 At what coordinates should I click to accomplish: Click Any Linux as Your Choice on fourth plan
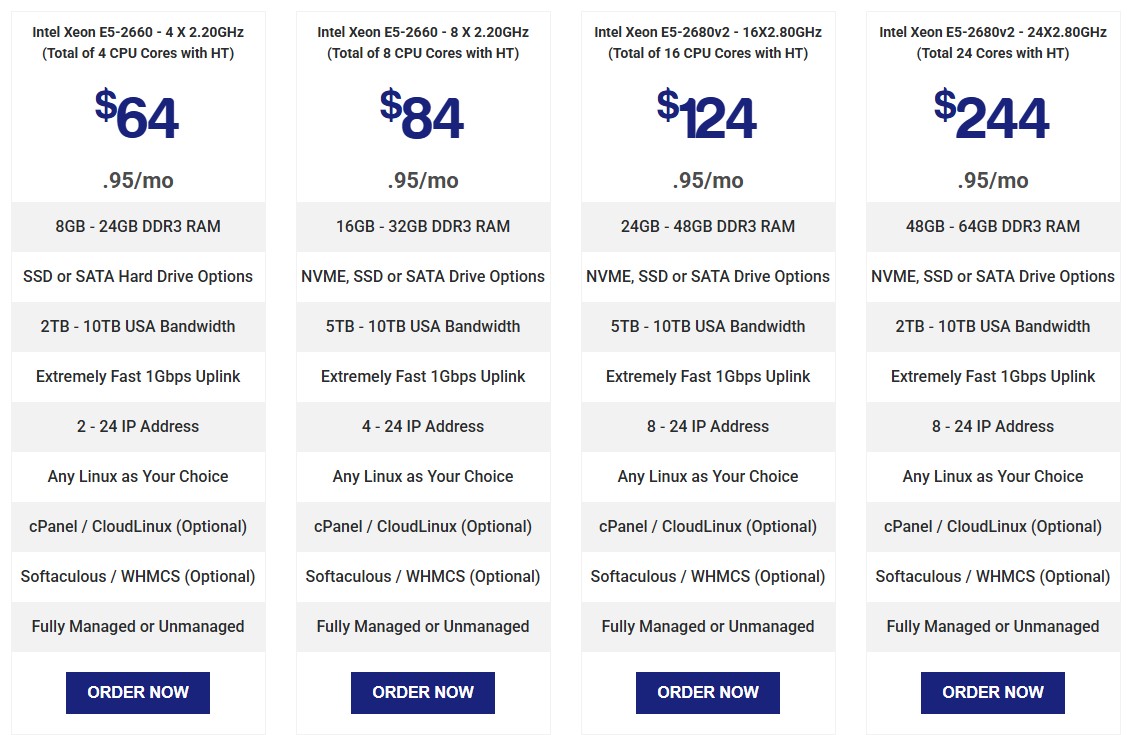(992, 476)
